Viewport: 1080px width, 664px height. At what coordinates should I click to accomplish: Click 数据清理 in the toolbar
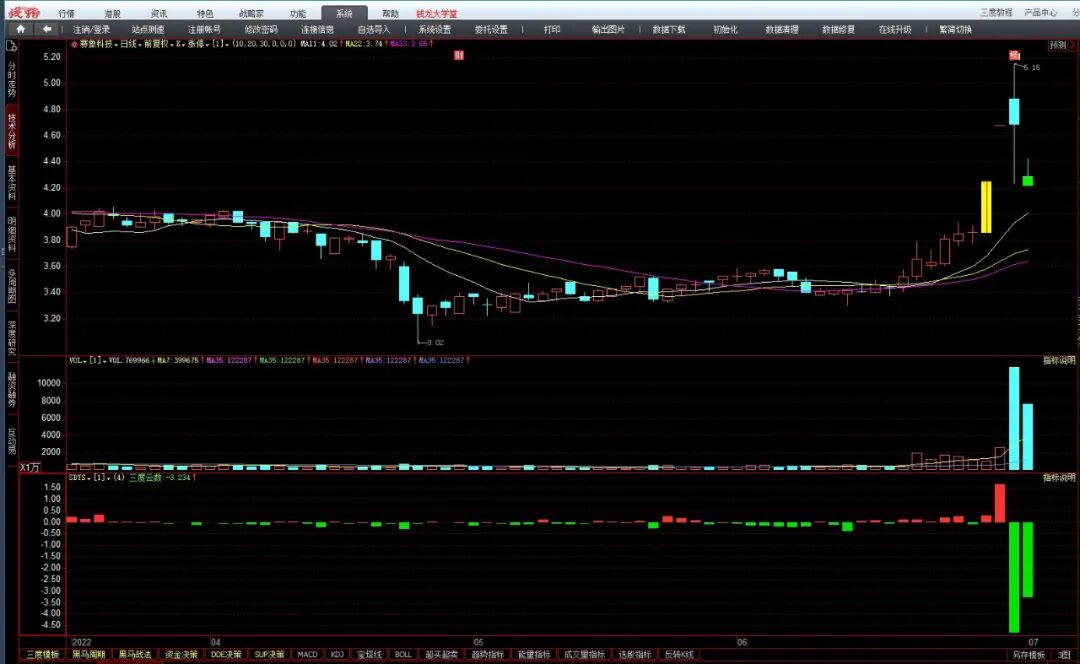782,30
